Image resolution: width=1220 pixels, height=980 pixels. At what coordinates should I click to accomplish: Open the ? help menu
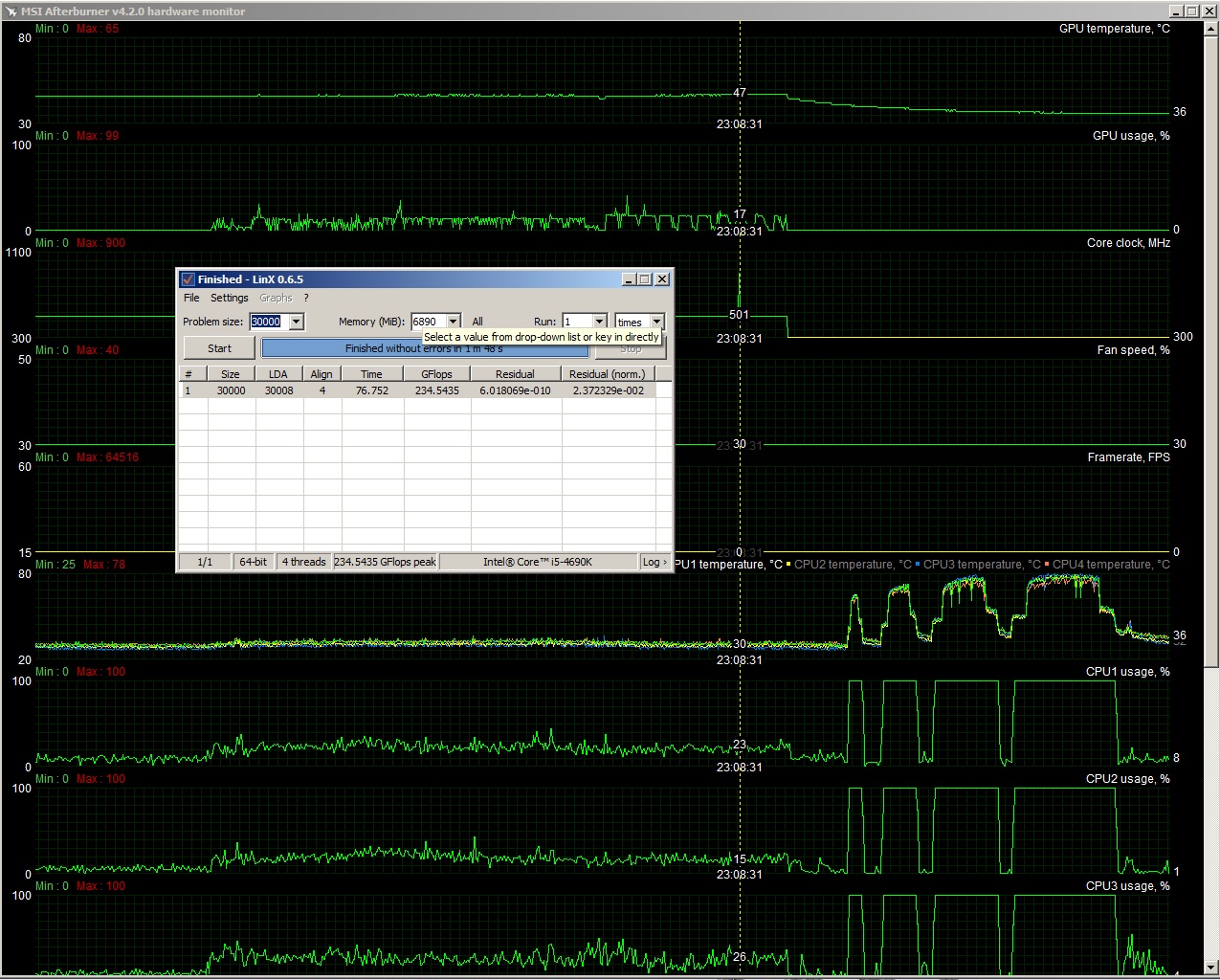pyautogui.click(x=306, y=298)
